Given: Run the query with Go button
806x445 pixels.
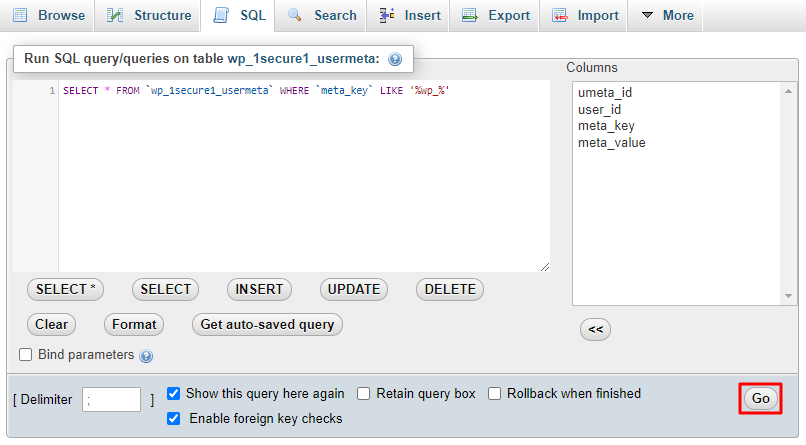Looking at the screenshot, I should coord(761,398).
